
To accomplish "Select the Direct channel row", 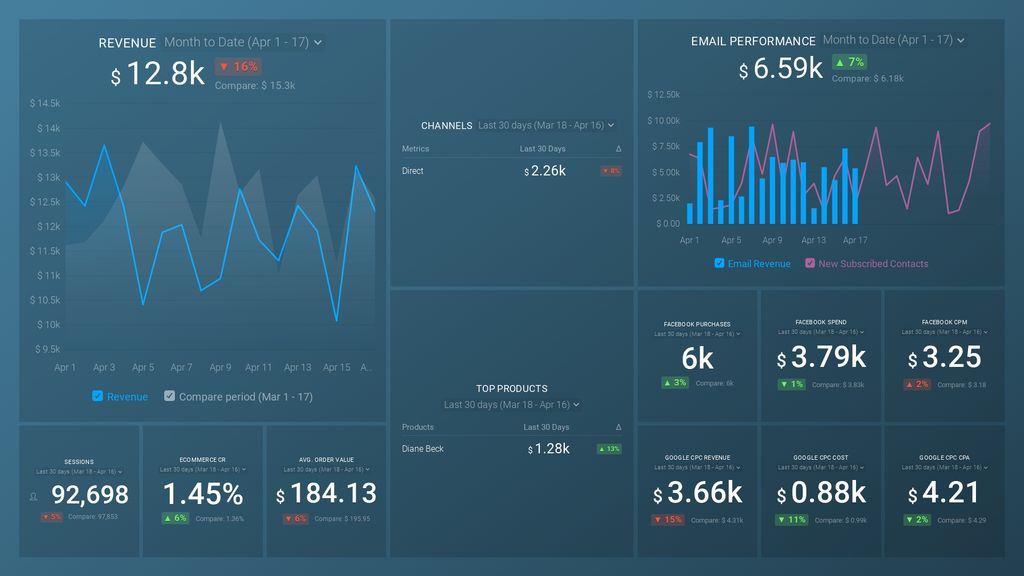I will click(x=511, y=171).
